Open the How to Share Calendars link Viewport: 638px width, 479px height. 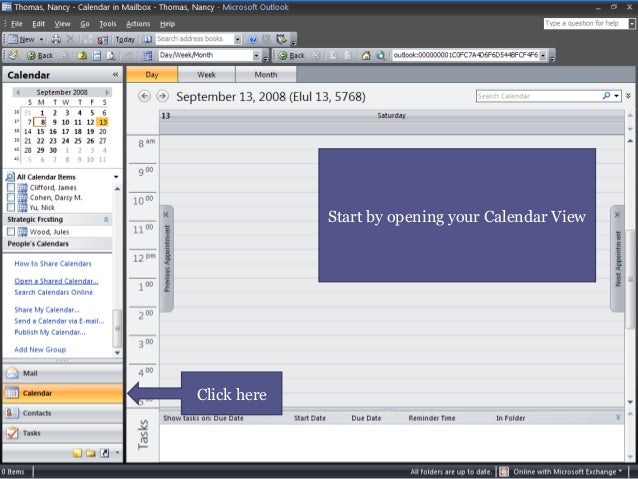53,264
